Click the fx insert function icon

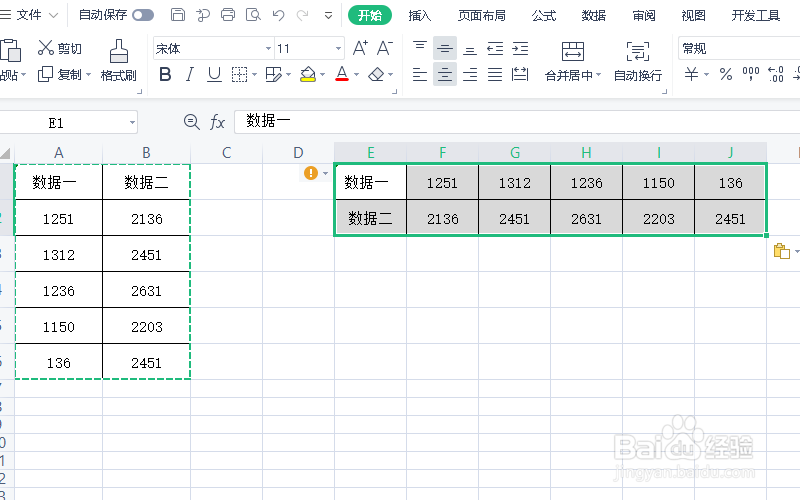pyautogui.click(x=217, y=122)
